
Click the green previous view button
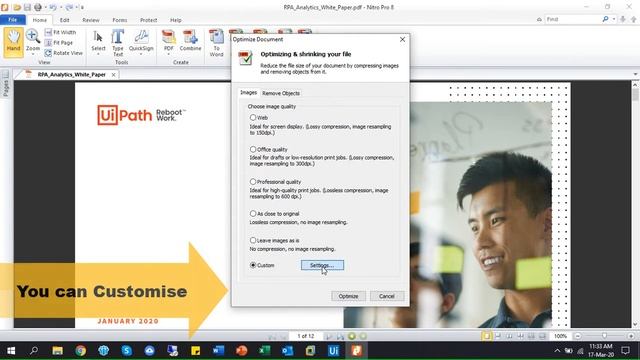pos(351,336)
